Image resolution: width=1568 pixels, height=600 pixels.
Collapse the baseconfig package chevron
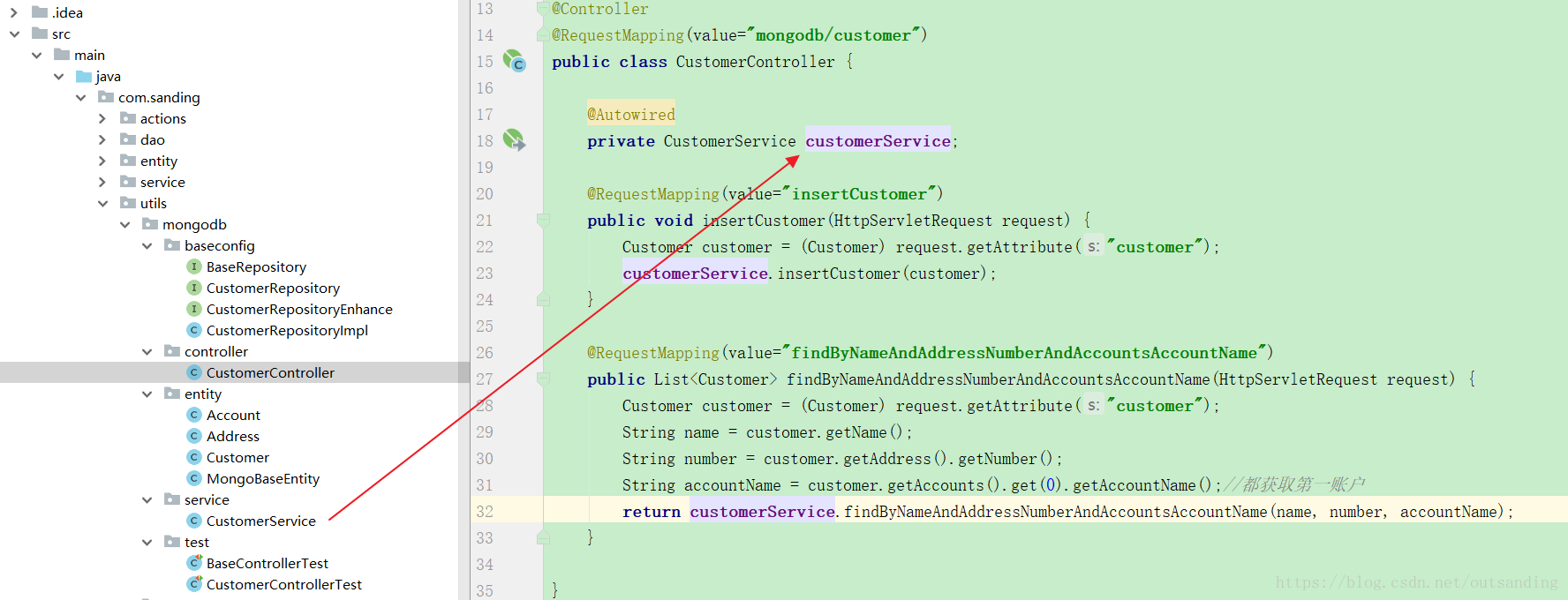pyautogui.click(x=147, y=245)
